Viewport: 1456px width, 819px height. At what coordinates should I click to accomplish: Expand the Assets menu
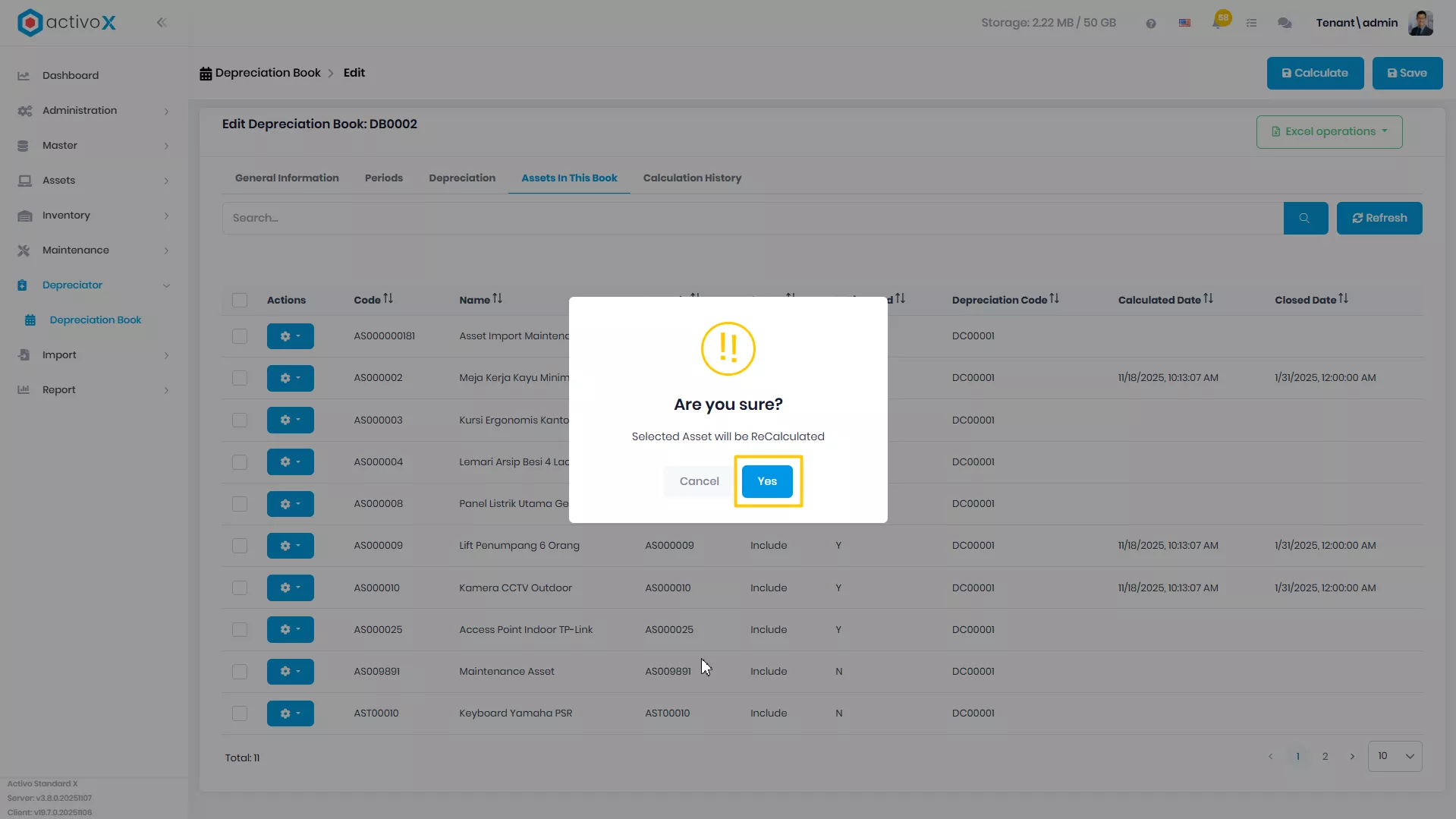[x=94, y=181]
